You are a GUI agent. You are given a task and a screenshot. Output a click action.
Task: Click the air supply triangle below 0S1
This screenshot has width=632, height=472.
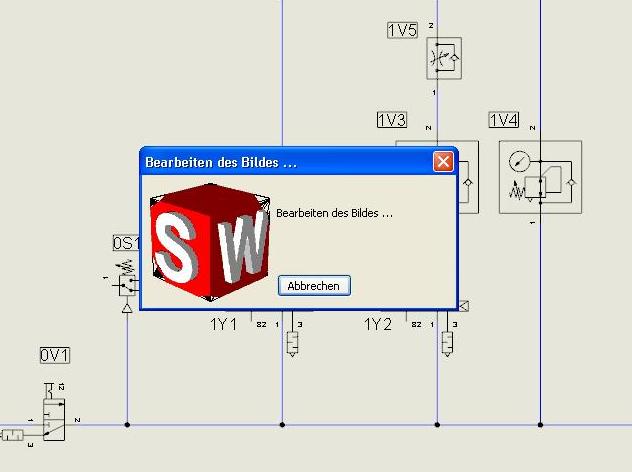tap(127, 308)
